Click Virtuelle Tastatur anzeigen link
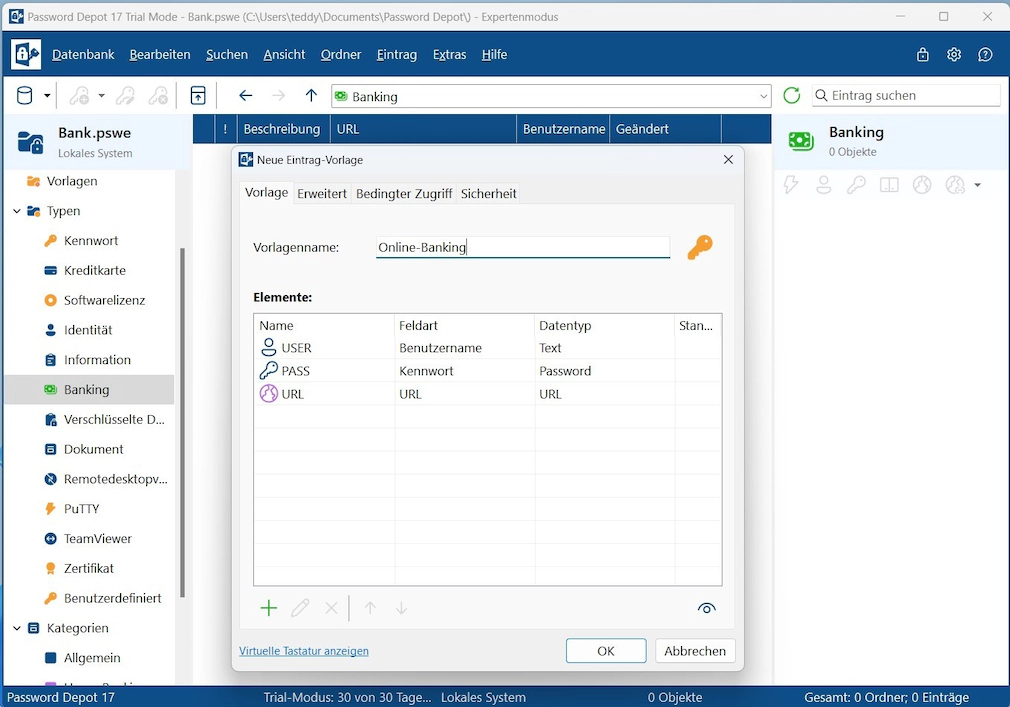Screen dimensions: 1010x707 [303, 651]
